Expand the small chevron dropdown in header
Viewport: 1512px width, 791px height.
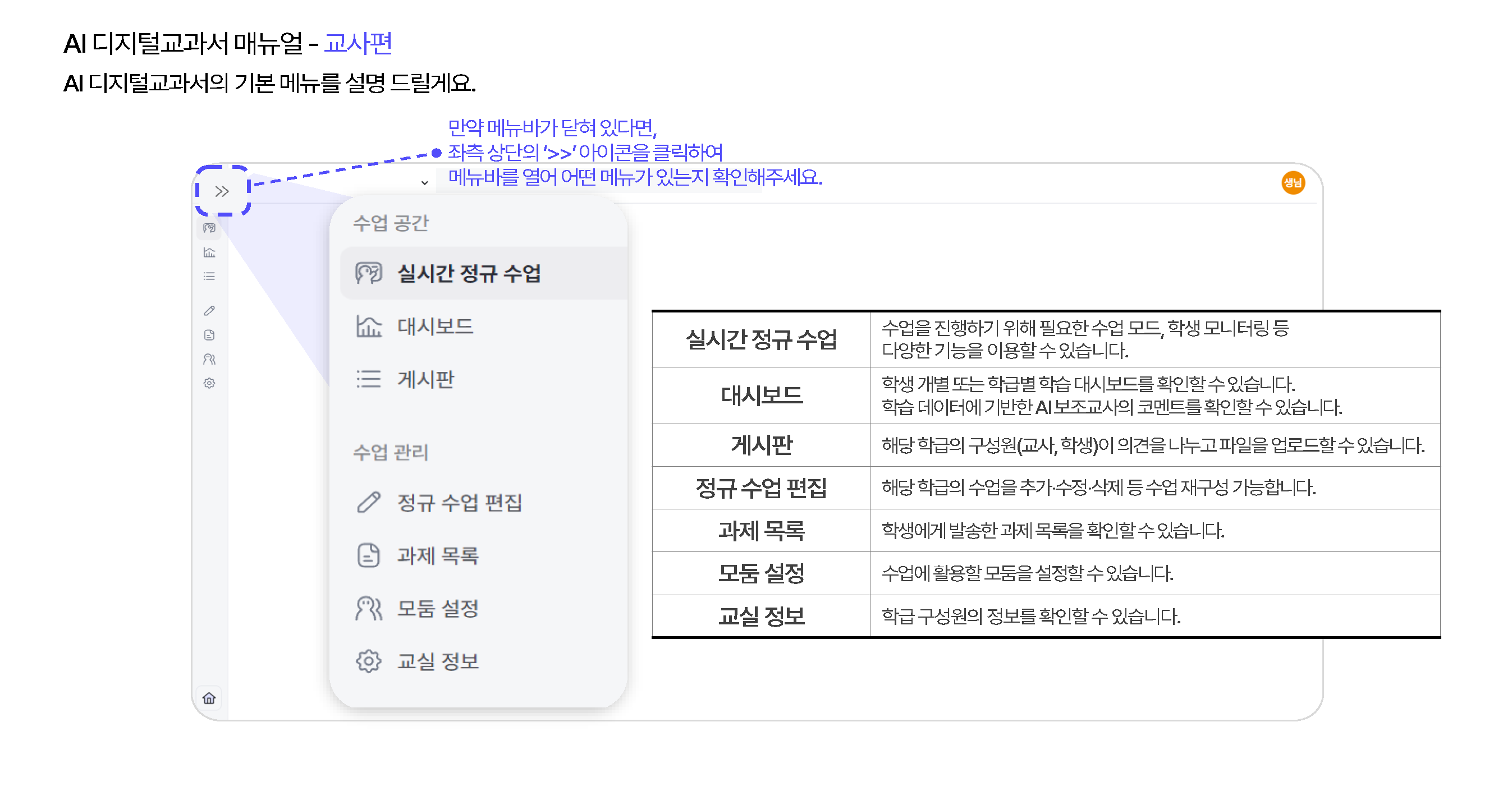424,183
